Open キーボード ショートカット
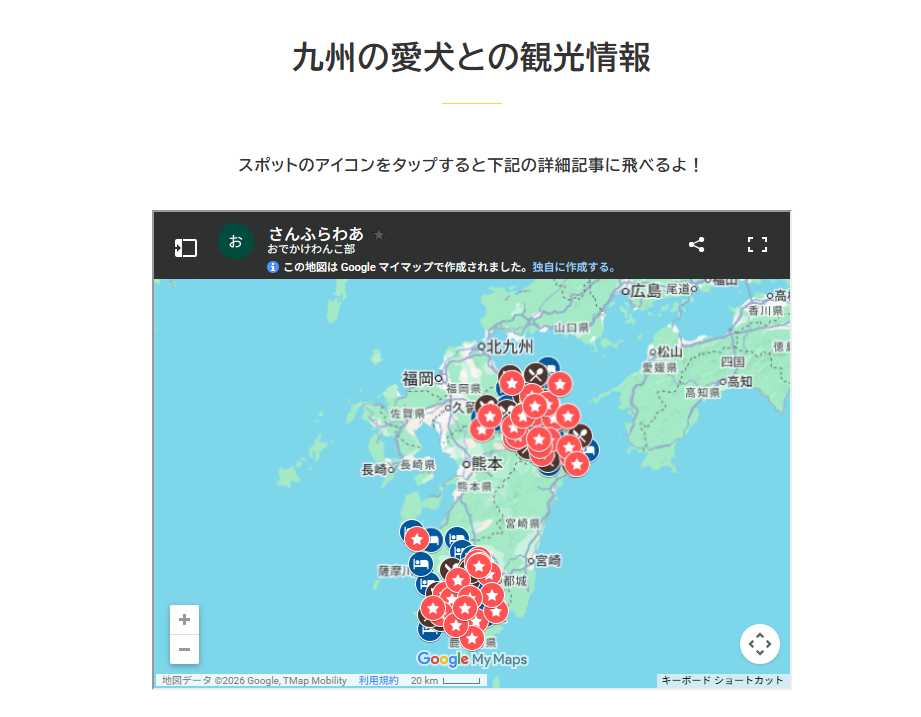The width and height of the screenshot is (921, 717). 722,681
